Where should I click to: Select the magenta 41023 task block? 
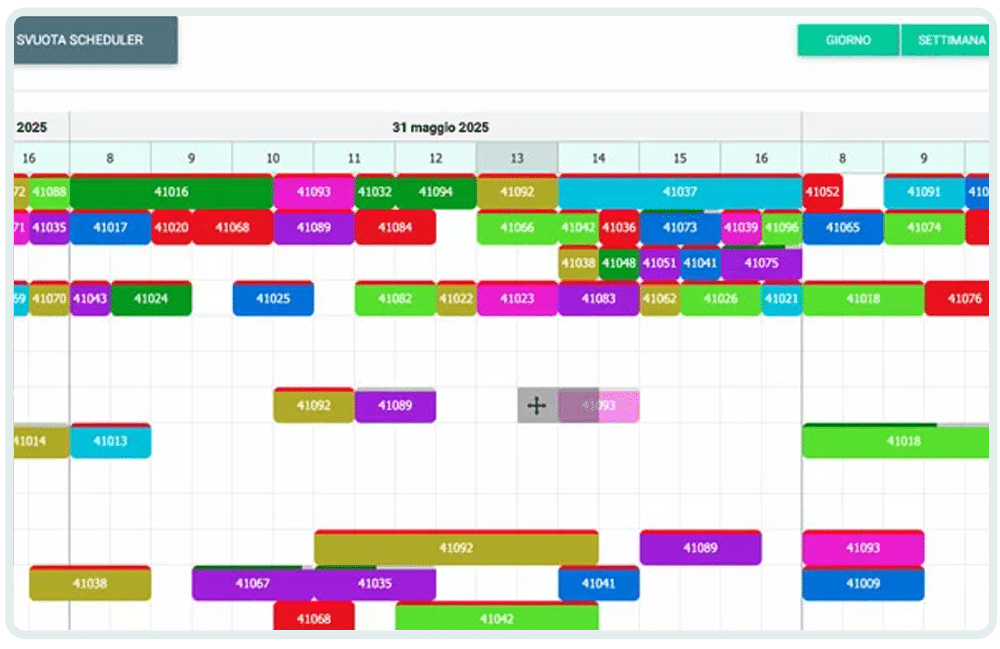click(x=517, y=299)
